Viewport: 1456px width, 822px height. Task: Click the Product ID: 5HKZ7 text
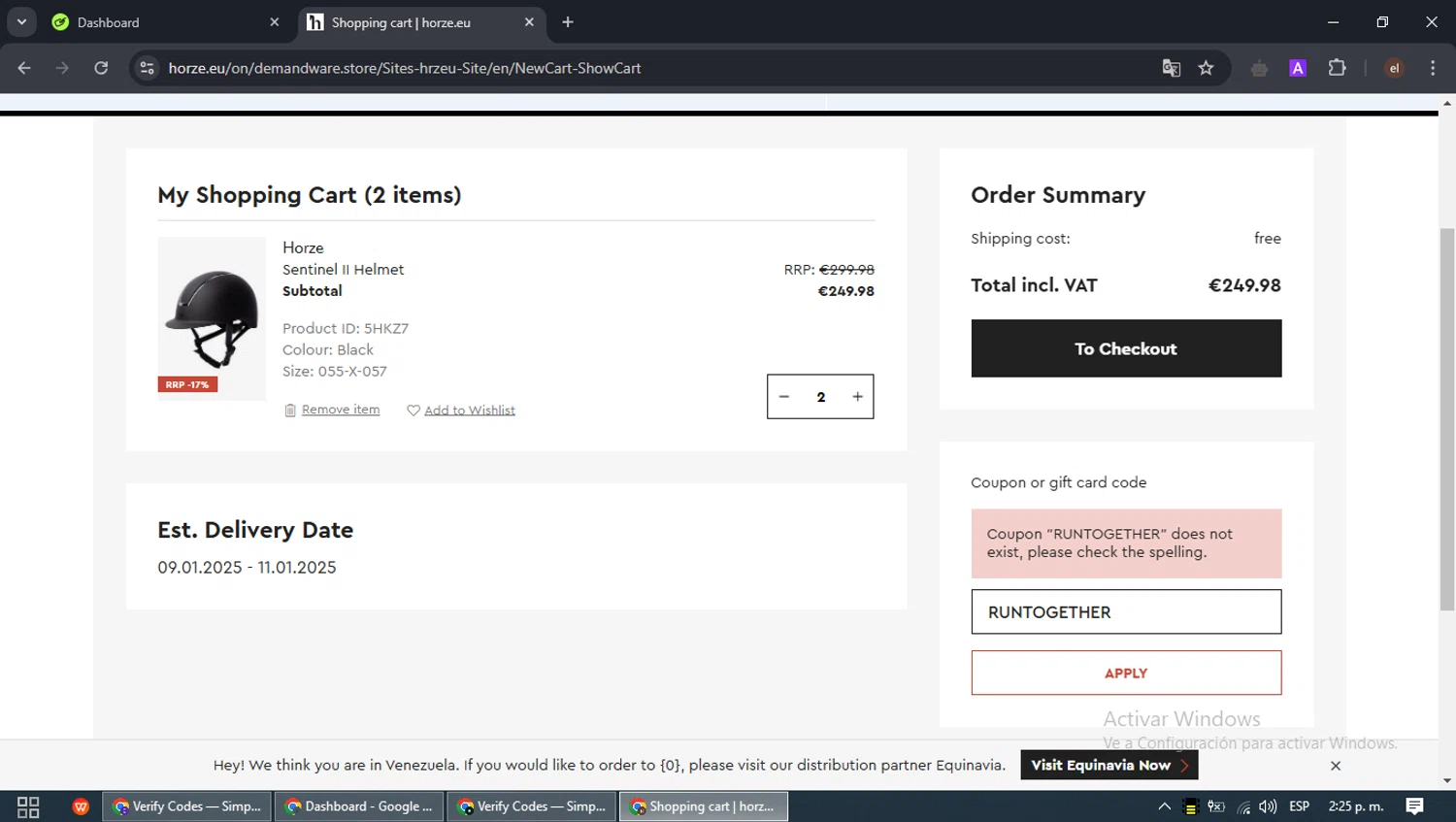point(346,328)
